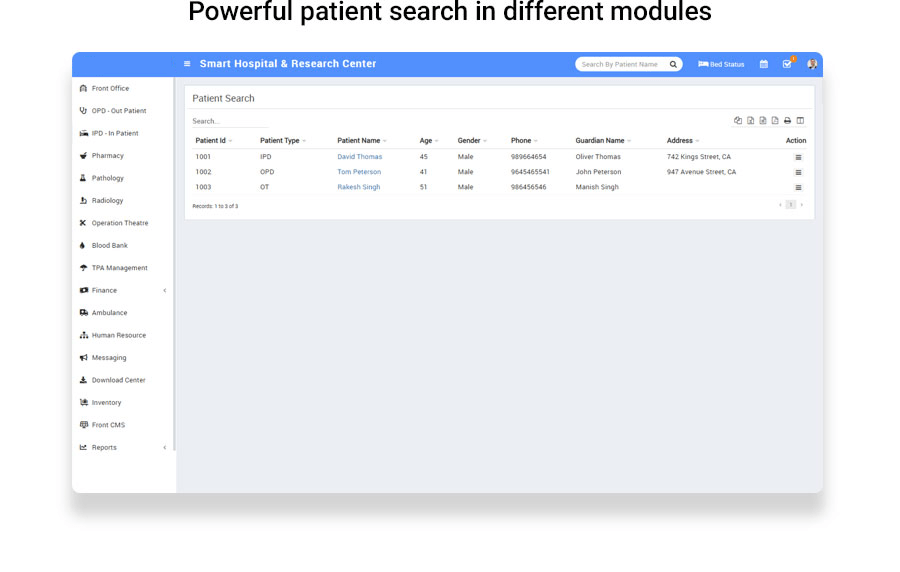Toggle column visibility icon in table toolbar
900x572 pixels.
[800, 121]
